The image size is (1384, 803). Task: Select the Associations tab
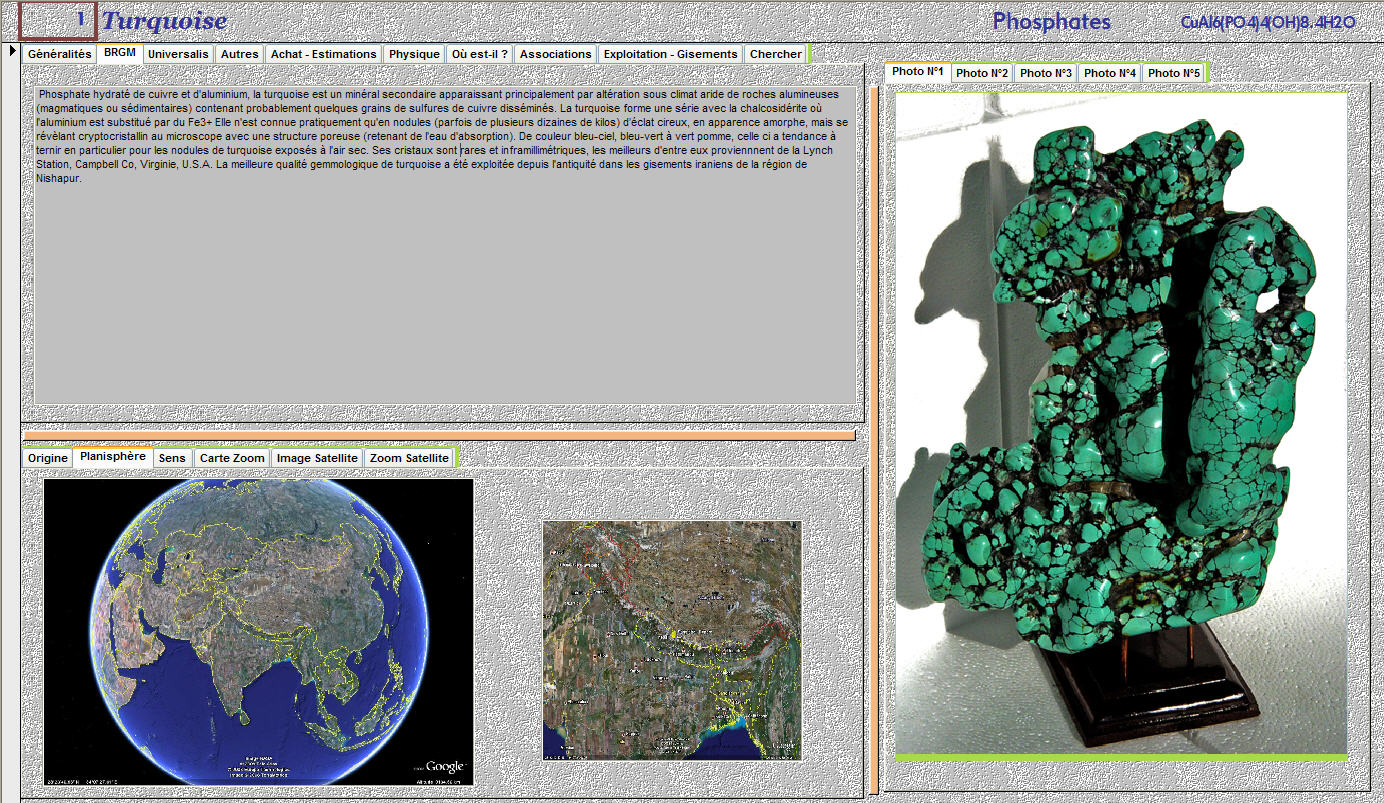(x=555, y=54)
